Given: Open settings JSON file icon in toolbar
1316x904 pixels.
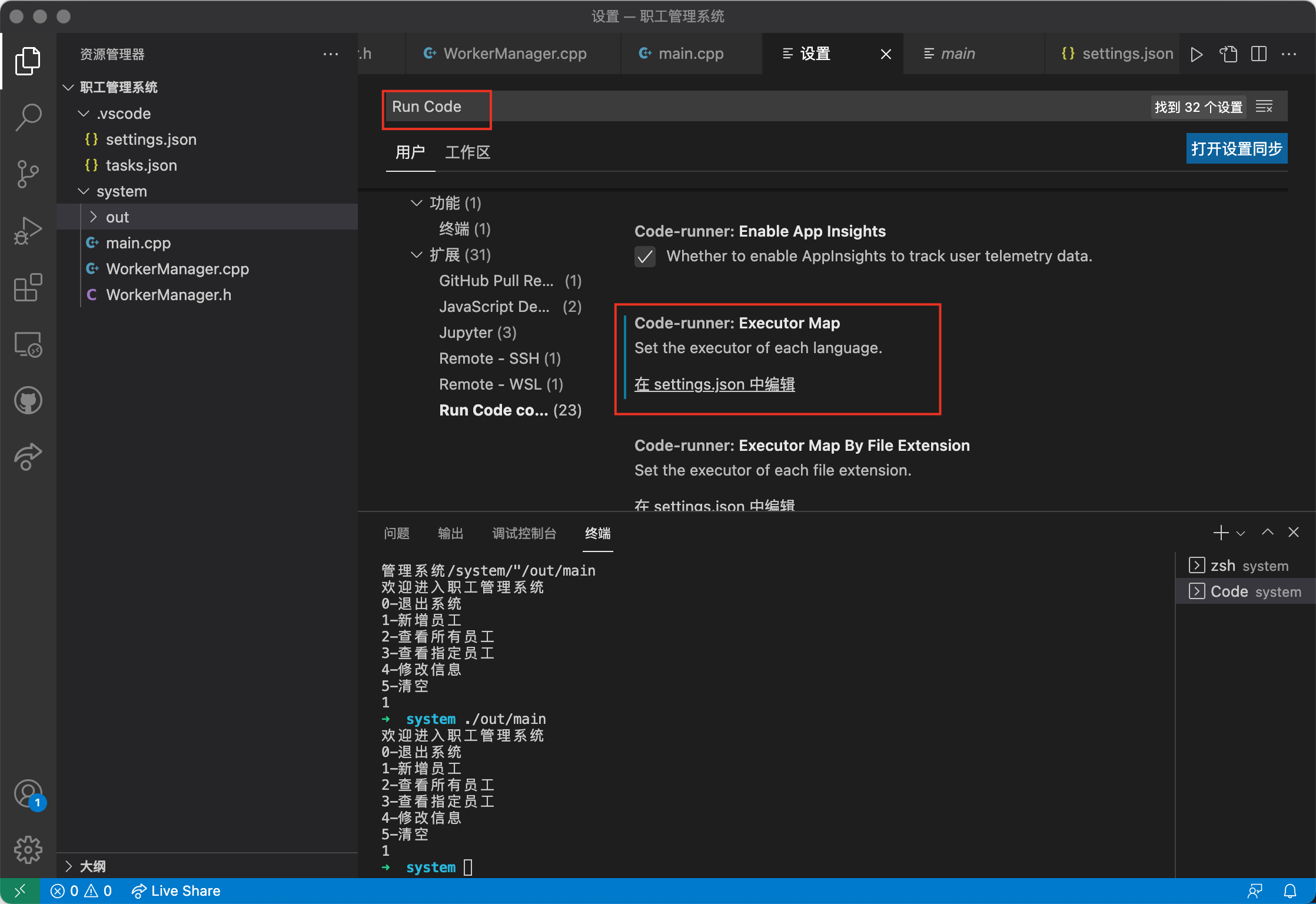Looking at the screenshot, I should 1228,54.
